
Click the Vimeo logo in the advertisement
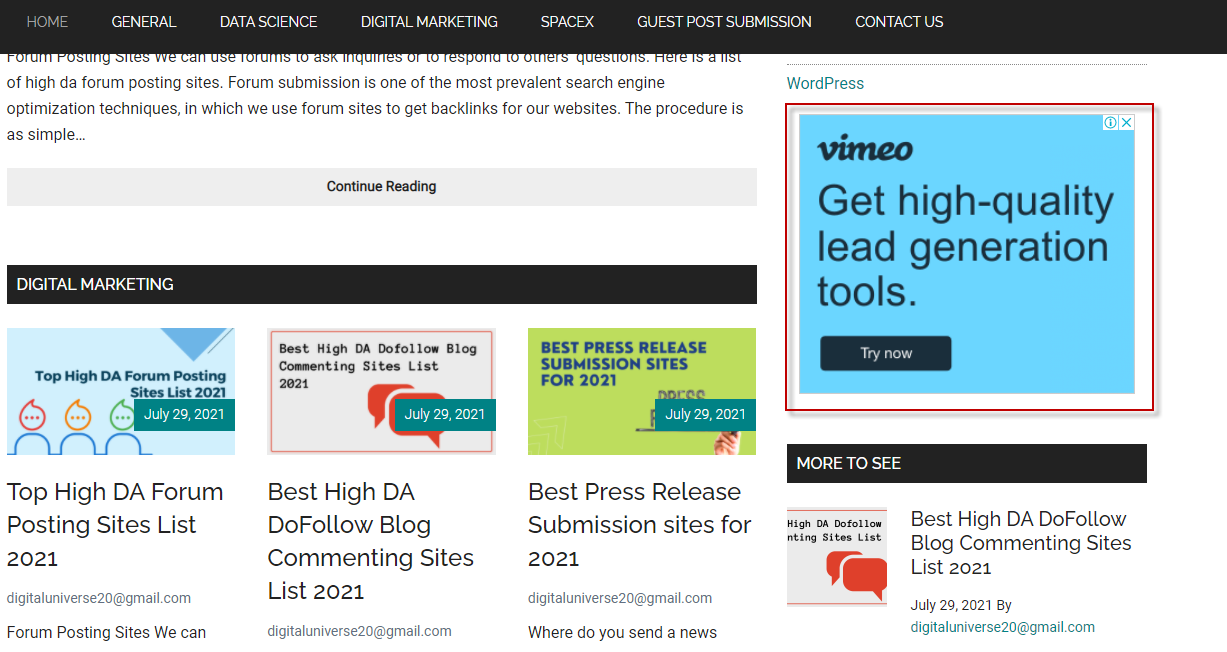tap(865, 149)
